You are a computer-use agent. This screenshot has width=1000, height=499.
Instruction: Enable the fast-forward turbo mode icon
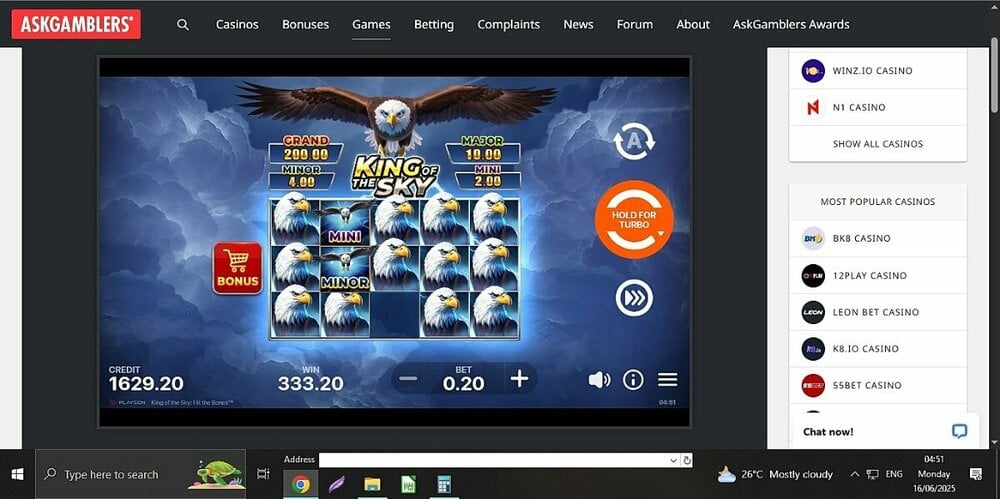tap(634, 298)
